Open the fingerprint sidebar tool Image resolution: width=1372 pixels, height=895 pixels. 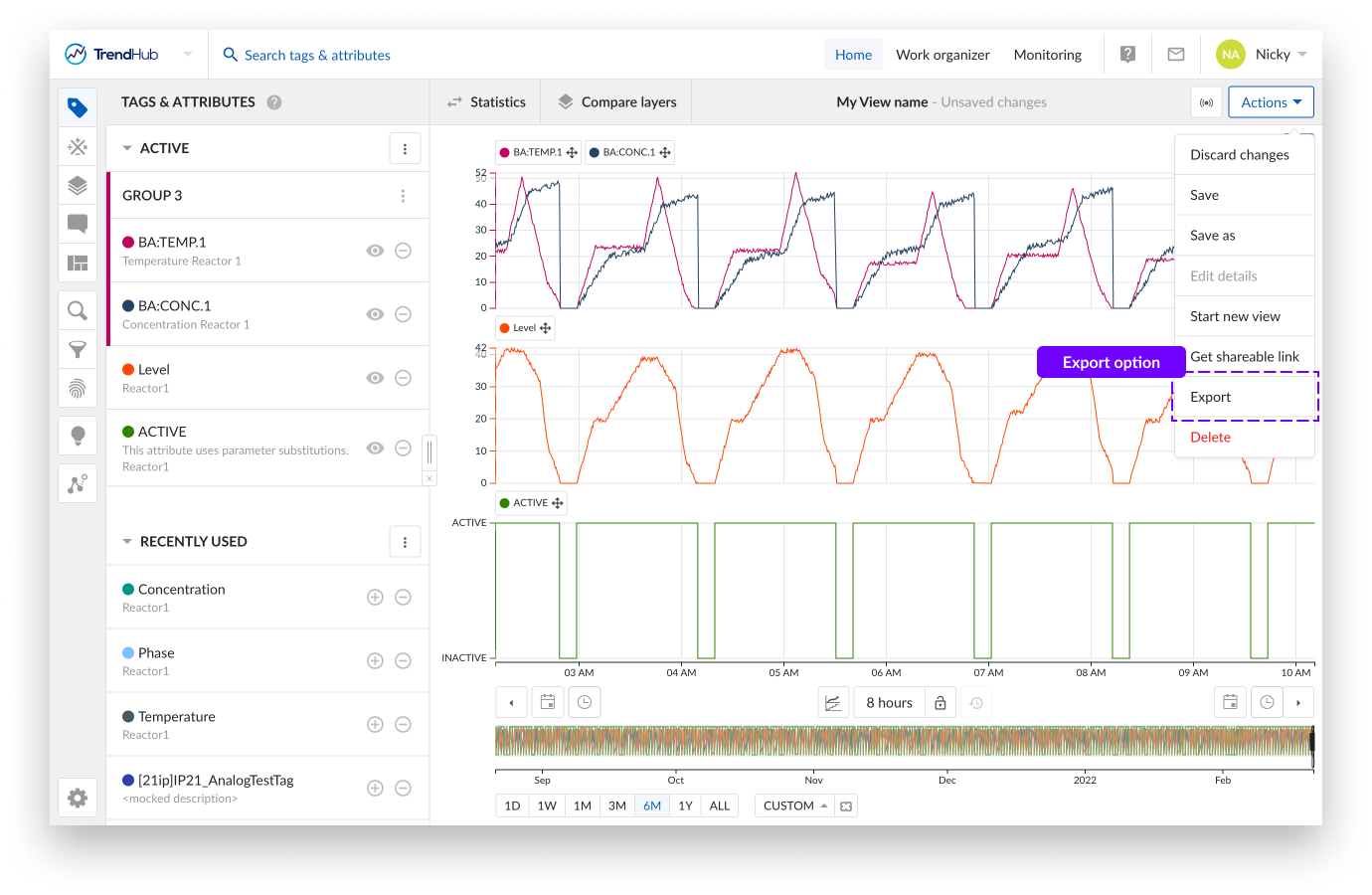point(78,389)
